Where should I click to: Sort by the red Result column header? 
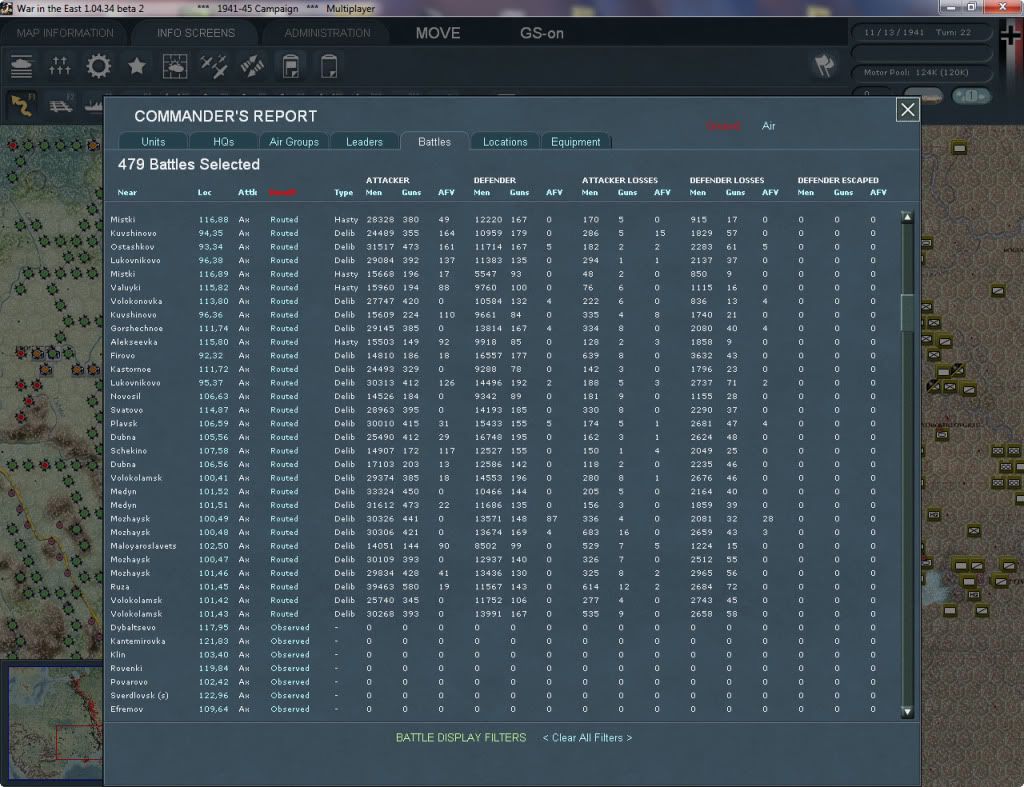(283, 193)
